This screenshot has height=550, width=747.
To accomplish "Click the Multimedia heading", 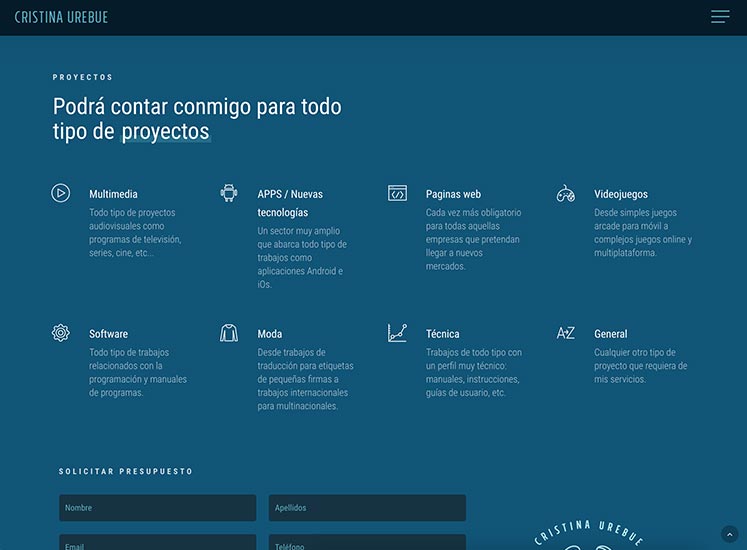I will point(113,194).
